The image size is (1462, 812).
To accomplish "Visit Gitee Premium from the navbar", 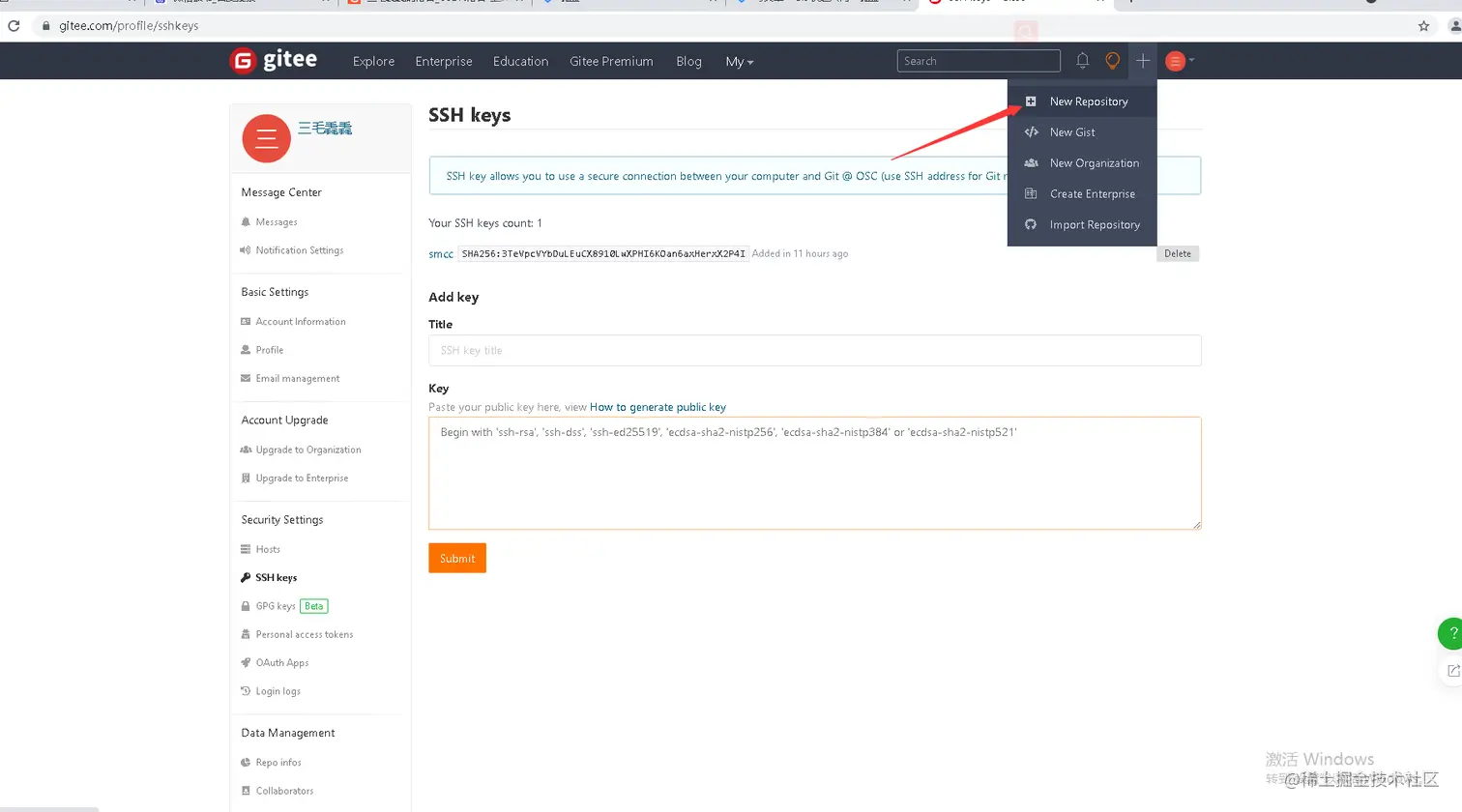I will pyautogui.click(x=611, y=61).
